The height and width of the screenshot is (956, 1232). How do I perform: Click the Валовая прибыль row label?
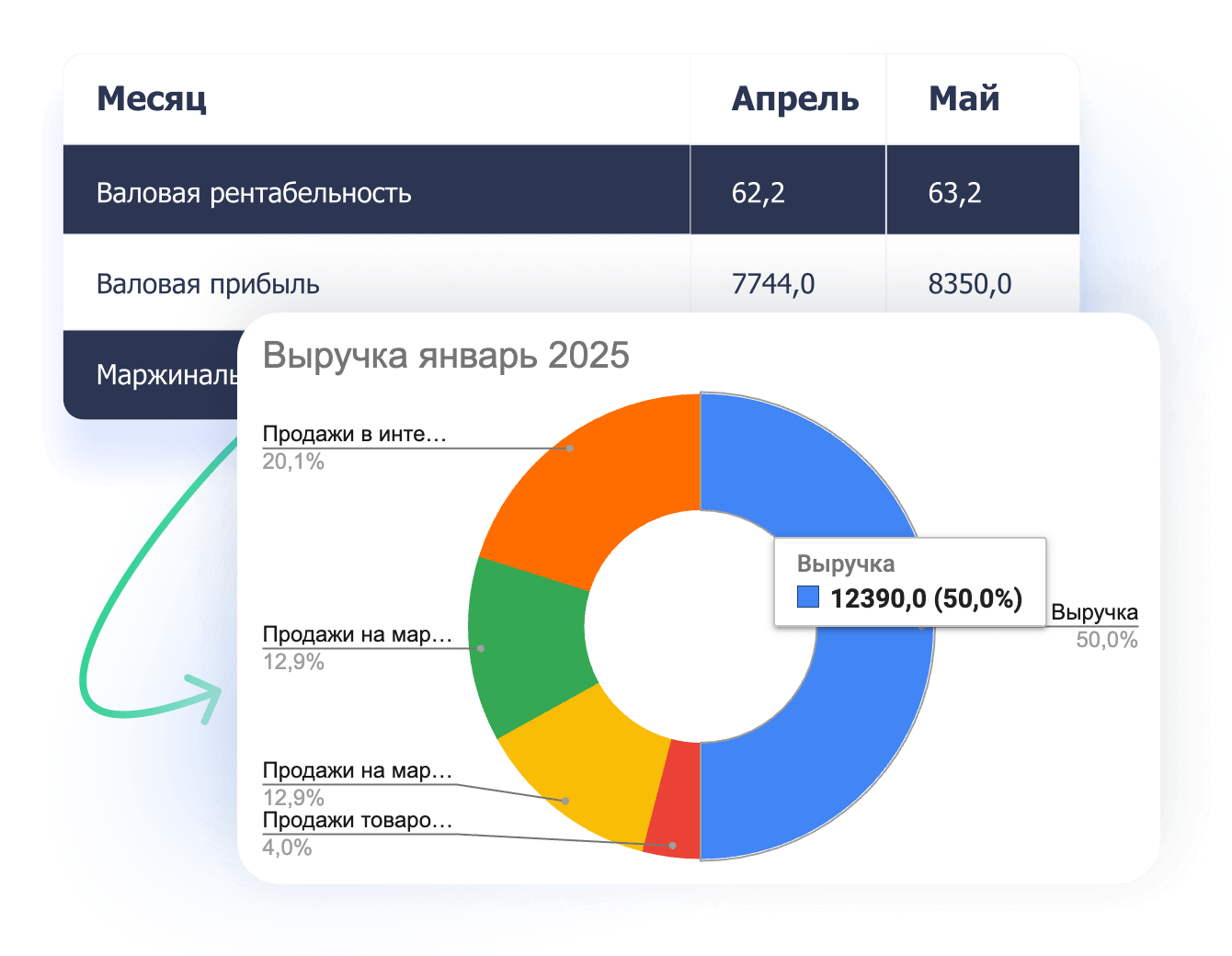(x=208, y=284)
